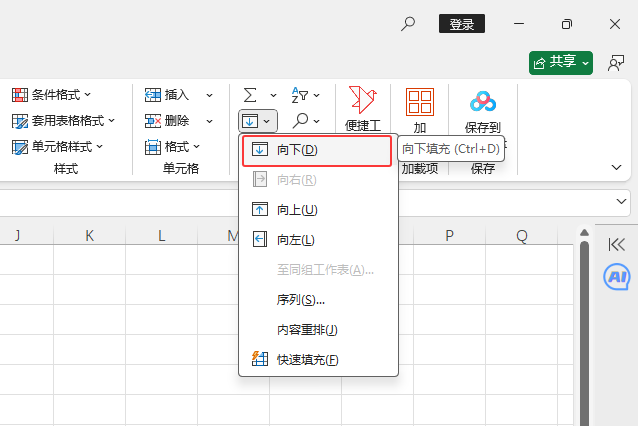
Task: Collapse the side pane double-chevron icon
Action: point(616,245)
